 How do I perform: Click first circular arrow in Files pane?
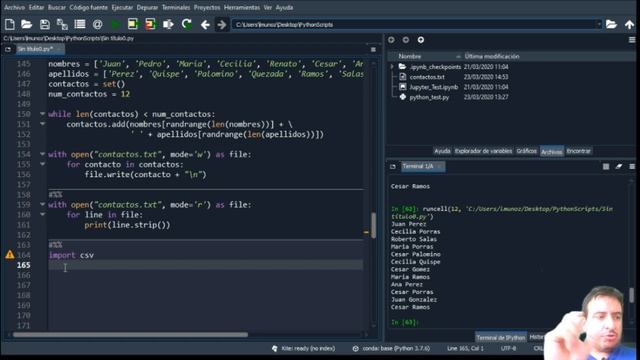click(x=391, y=40)
